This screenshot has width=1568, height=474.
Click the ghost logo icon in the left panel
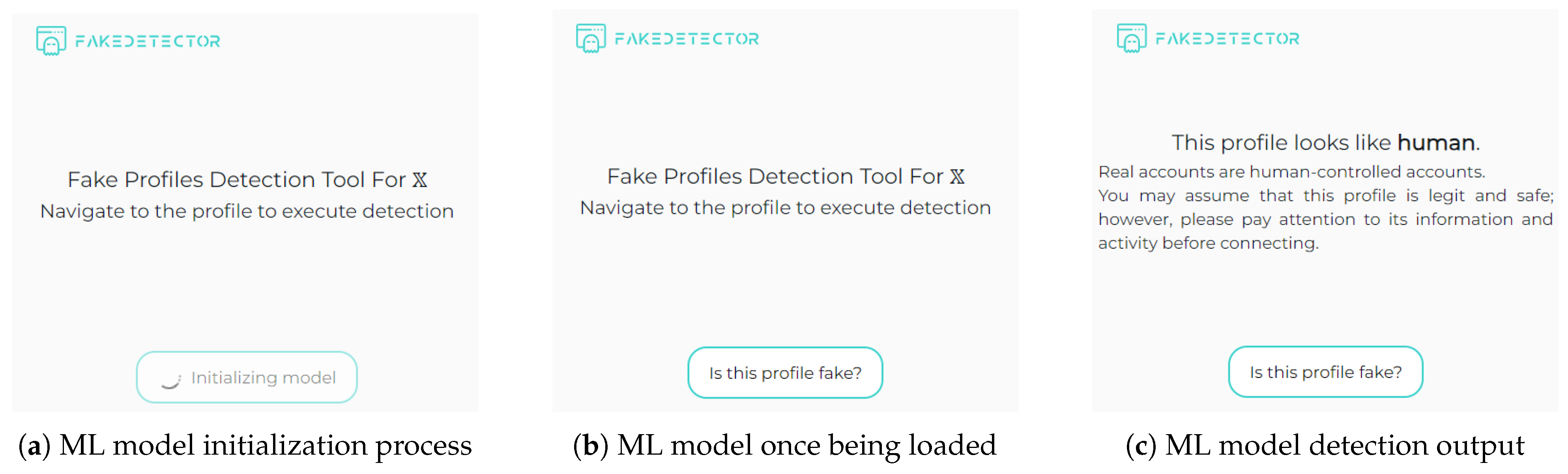(51, 41)
